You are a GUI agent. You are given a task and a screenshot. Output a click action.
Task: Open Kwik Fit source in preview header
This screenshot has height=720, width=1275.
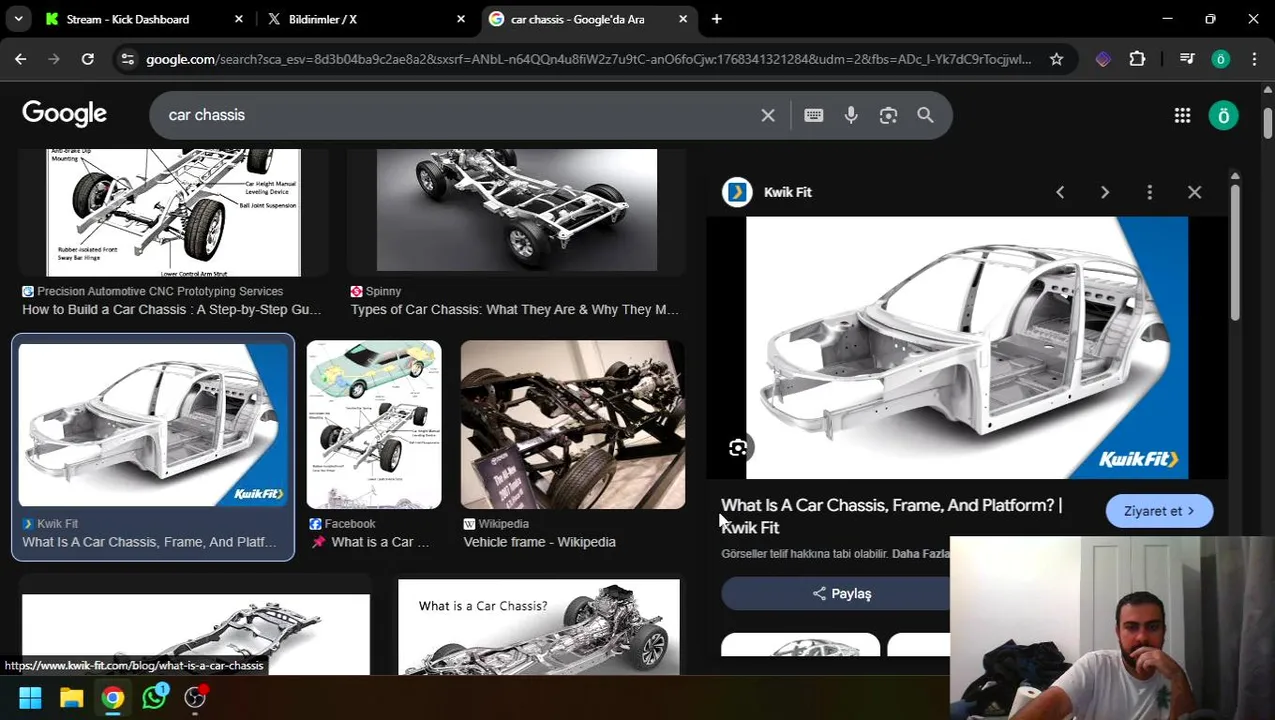tap(767, 192)
